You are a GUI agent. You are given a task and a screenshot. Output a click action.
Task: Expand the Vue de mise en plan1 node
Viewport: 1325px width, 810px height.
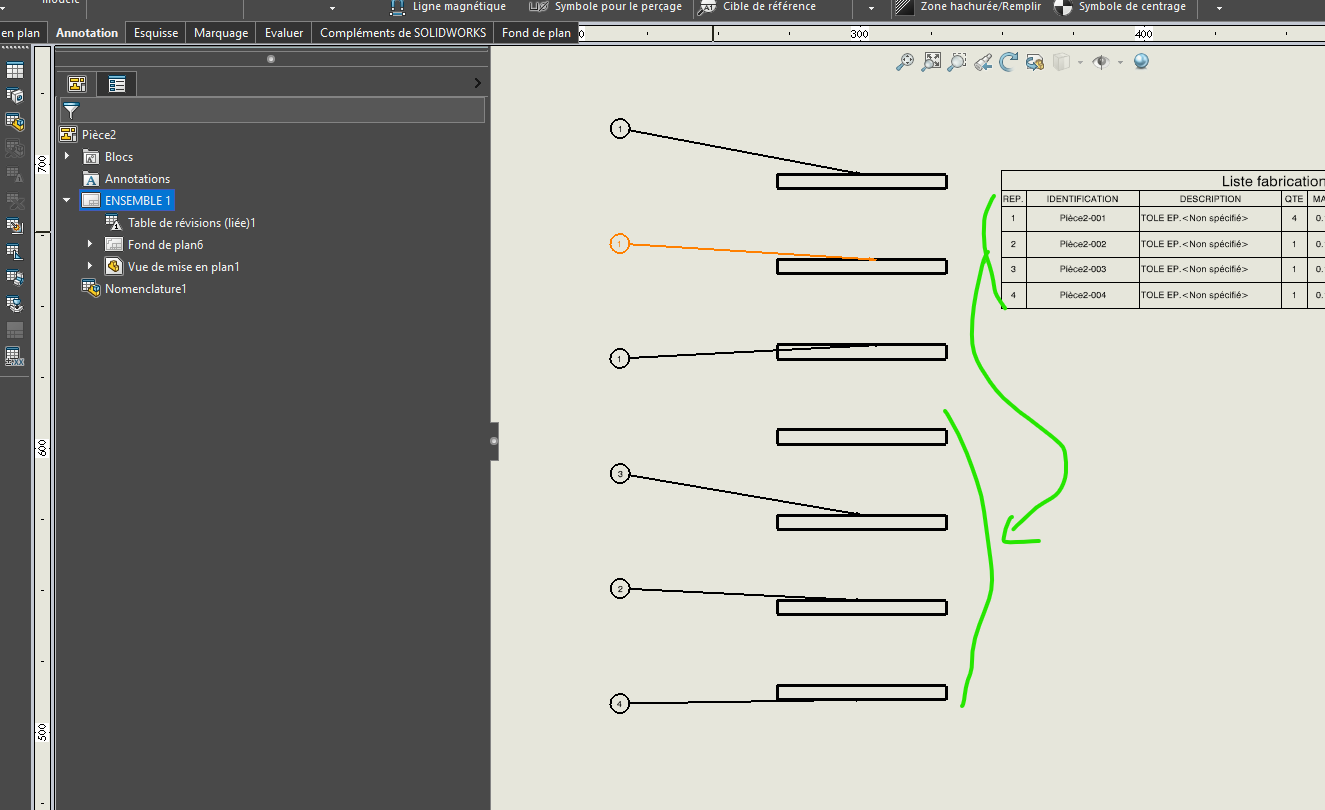(90, 267)
